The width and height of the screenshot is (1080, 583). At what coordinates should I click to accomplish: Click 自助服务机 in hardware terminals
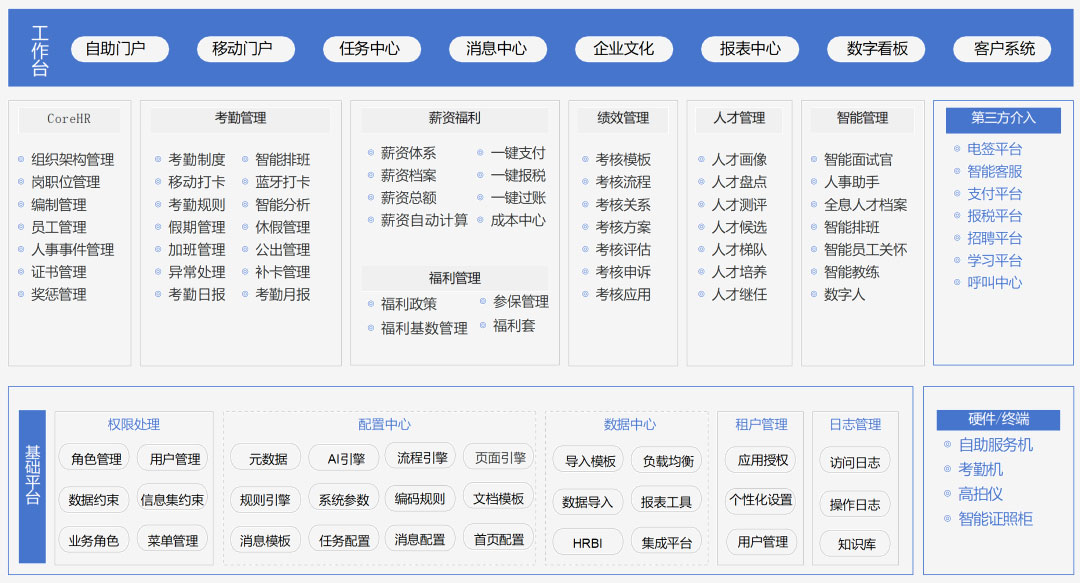[995, 445]
